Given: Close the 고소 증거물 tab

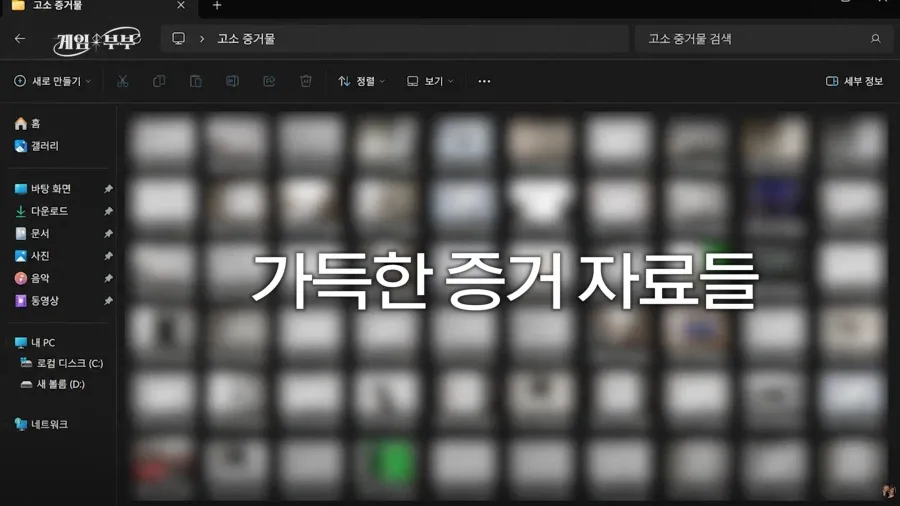Looking at the screenshot, I should point(181,5).
